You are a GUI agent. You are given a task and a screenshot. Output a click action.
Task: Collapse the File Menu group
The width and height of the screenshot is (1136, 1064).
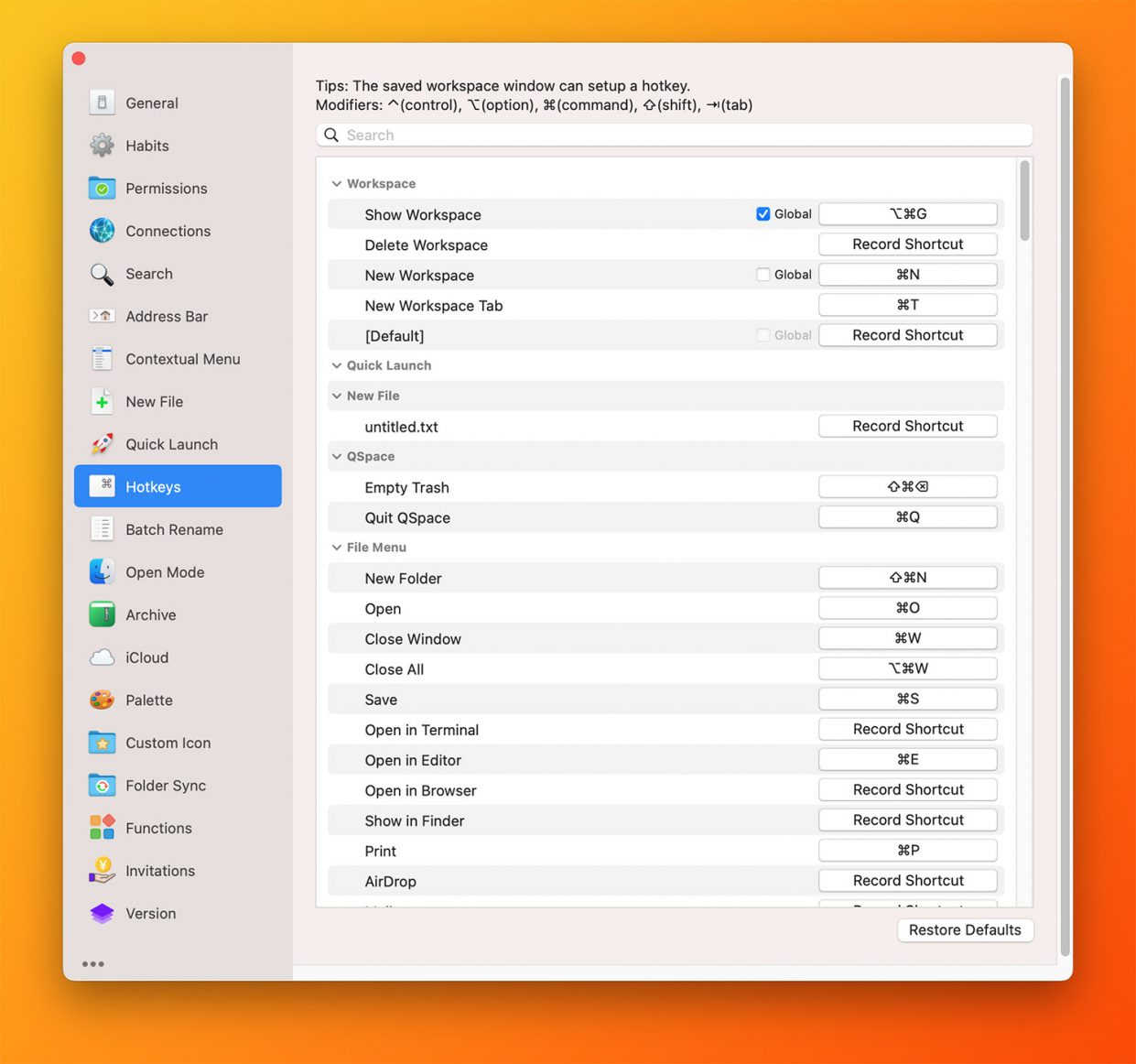(x=337, y=548)
